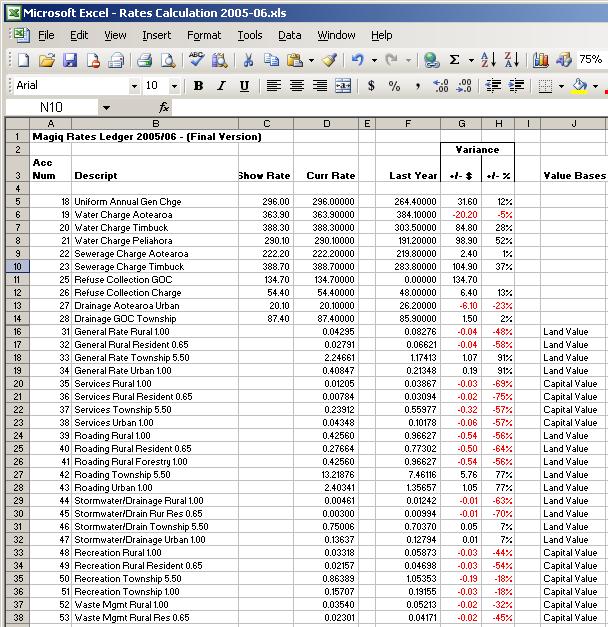Image resolution: width=608 pixels, height=627 pixels.
Task: Click the E-mail icon beside Print
Action: [116, 61]
